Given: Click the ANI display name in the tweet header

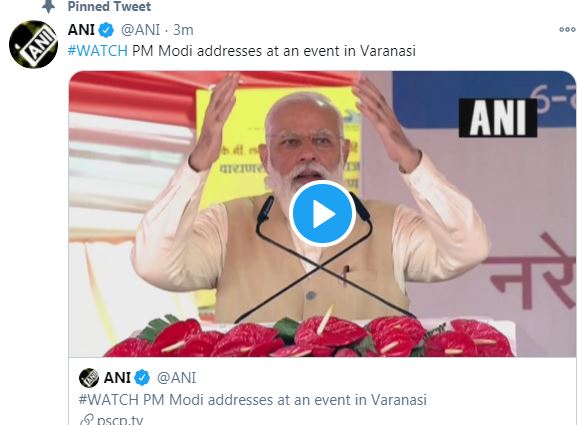Looking at the screenshot, I should 81,30.
